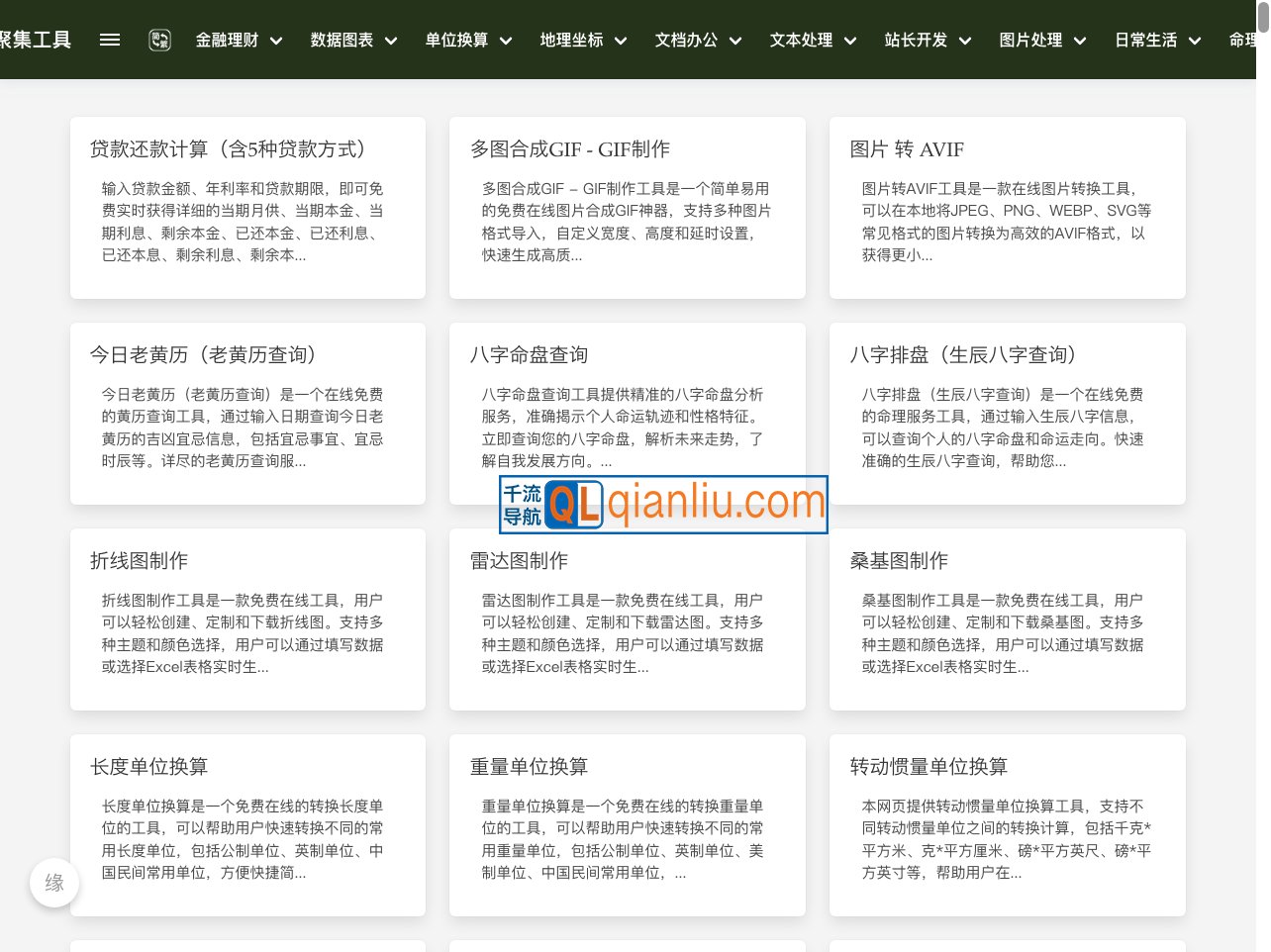Open the 多图合成GIF tool card
The width and height of the screenshot is (1271, 952).
(627, 207)
